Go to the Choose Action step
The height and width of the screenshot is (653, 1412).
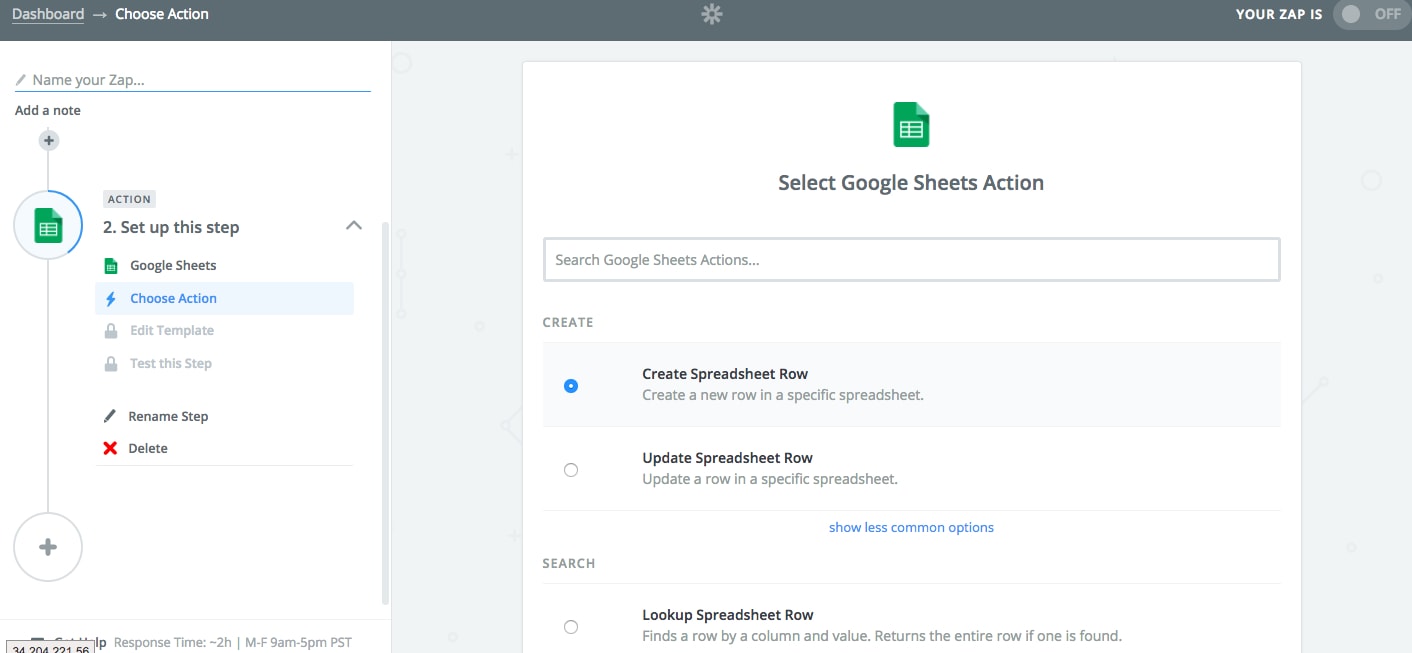click(225, 299)
